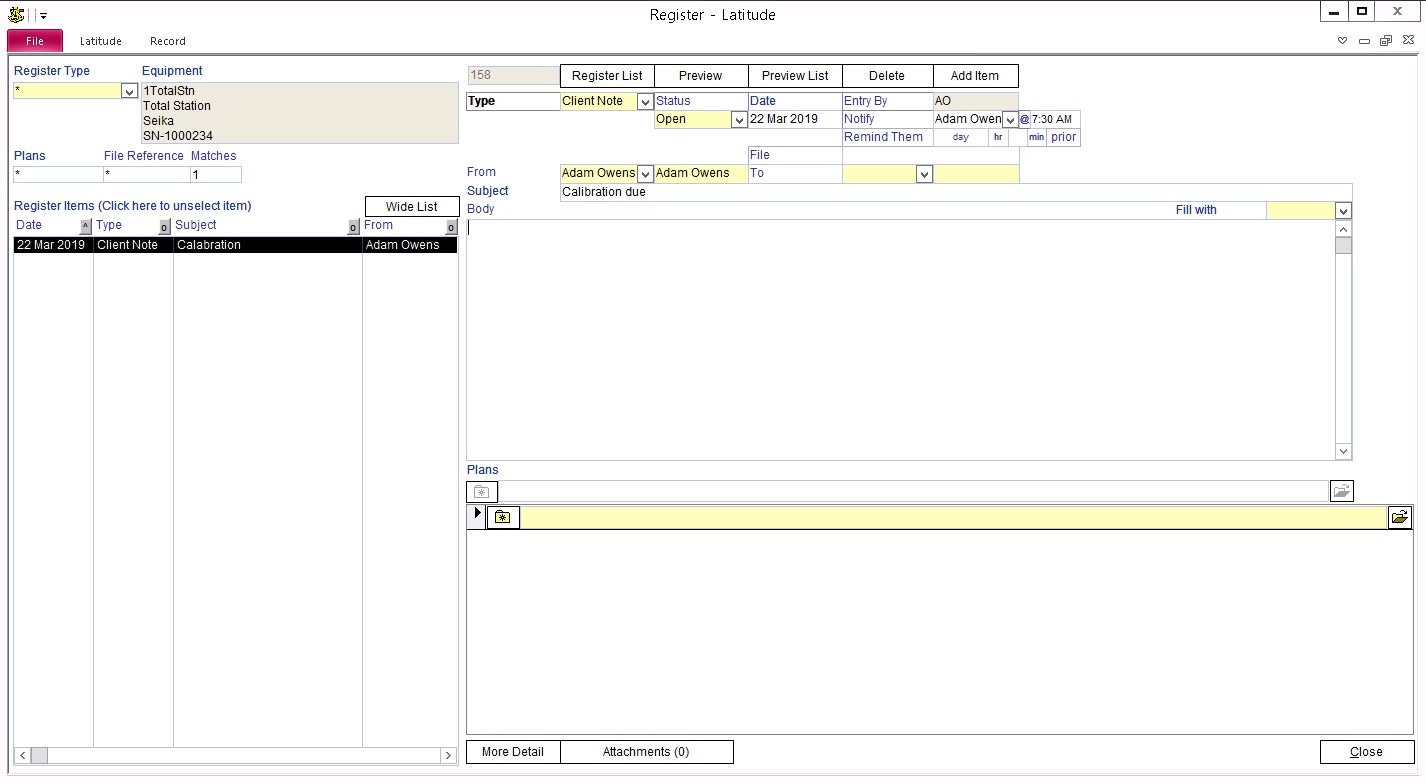This screenshot has width=1426, height=782.
Task: Toggle the From column sort button
Action: pos(451,227)
